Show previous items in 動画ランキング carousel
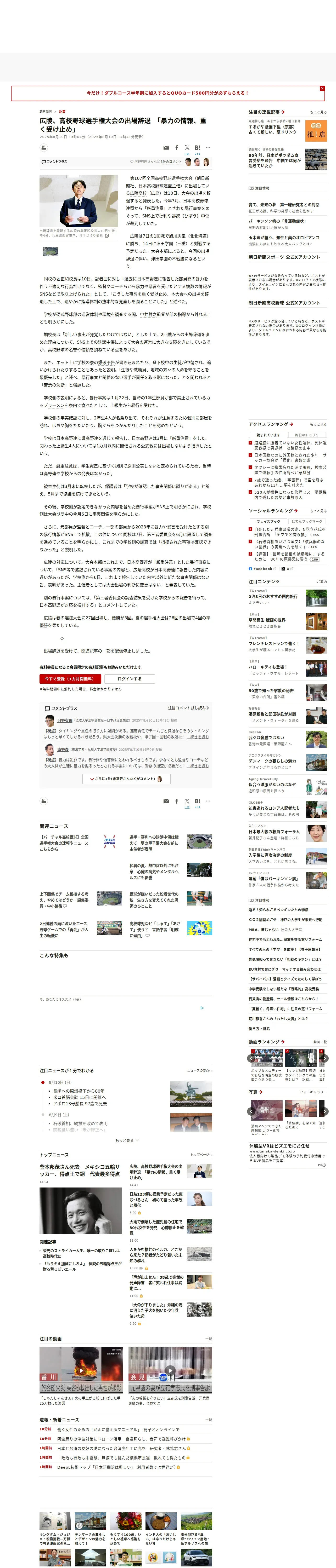Image resolution: width=336 pixels, height=1568 pixels. click(x=251, y=1058)
